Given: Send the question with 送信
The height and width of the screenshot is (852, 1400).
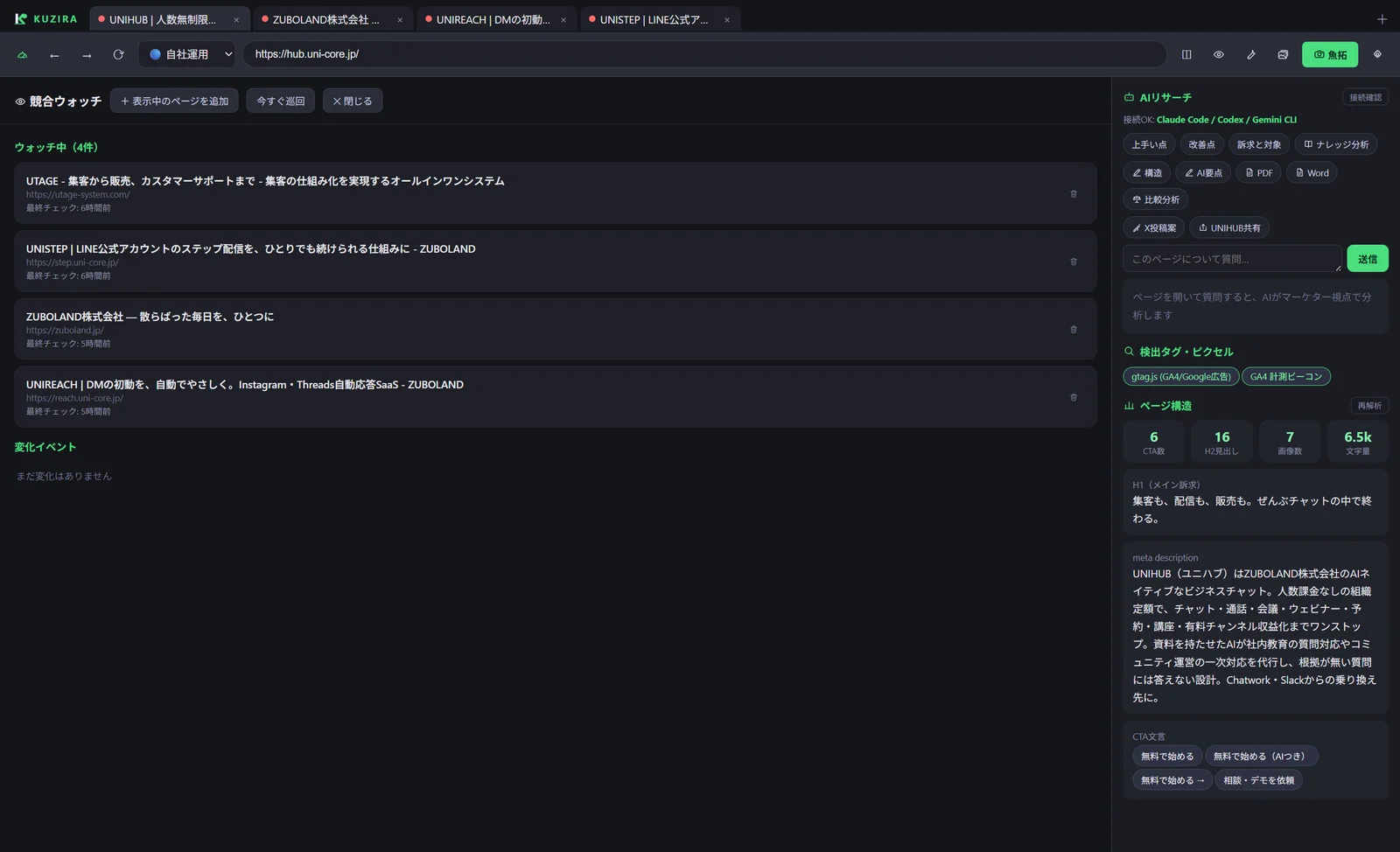Looking at the screenshot, I should pyautogui.click(x=1368, y=259).
